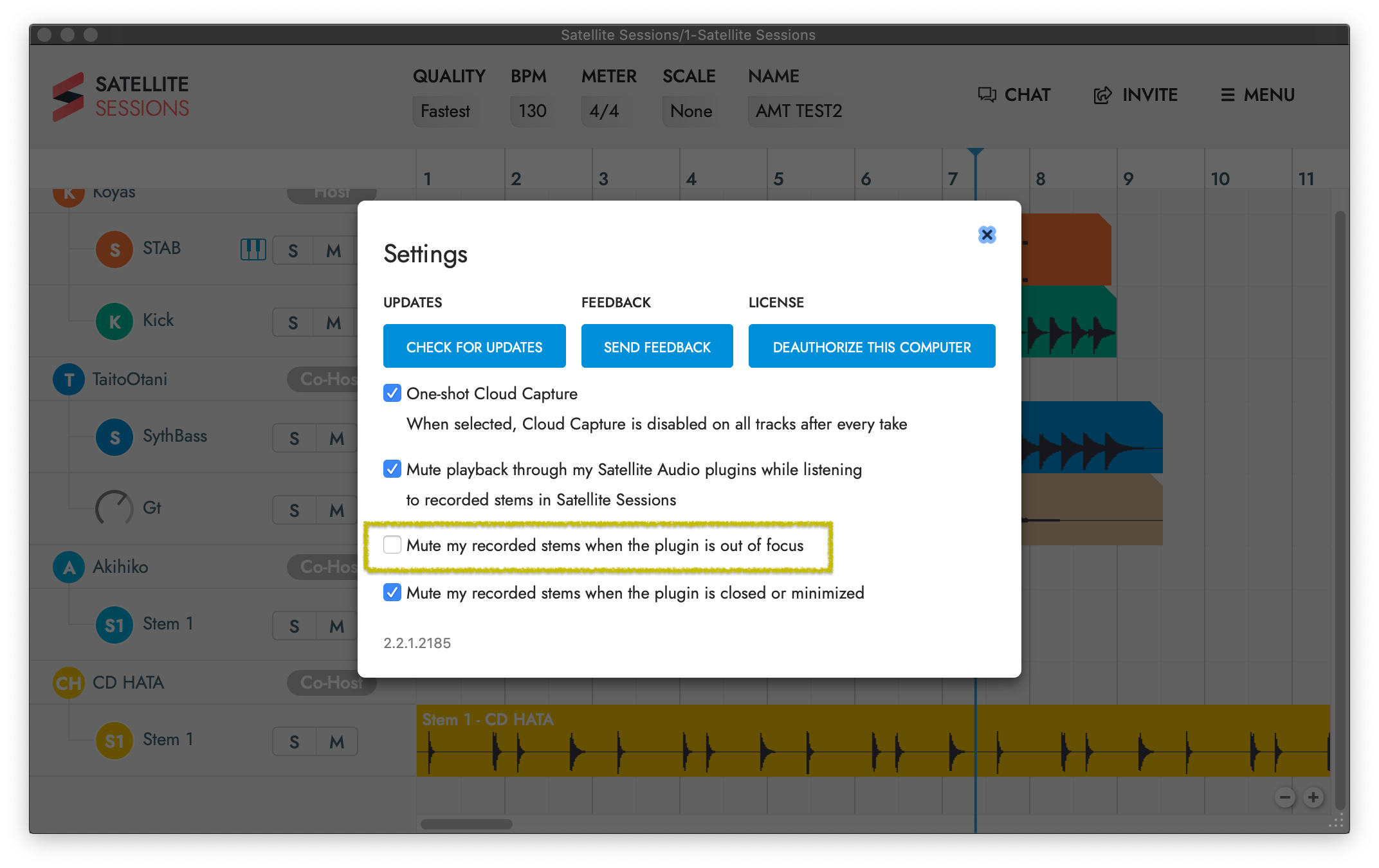Image resolution: width=1379 pixels, height=868 pixels.
Task: Select the orange STAB clip
Action: point(1066,249)
